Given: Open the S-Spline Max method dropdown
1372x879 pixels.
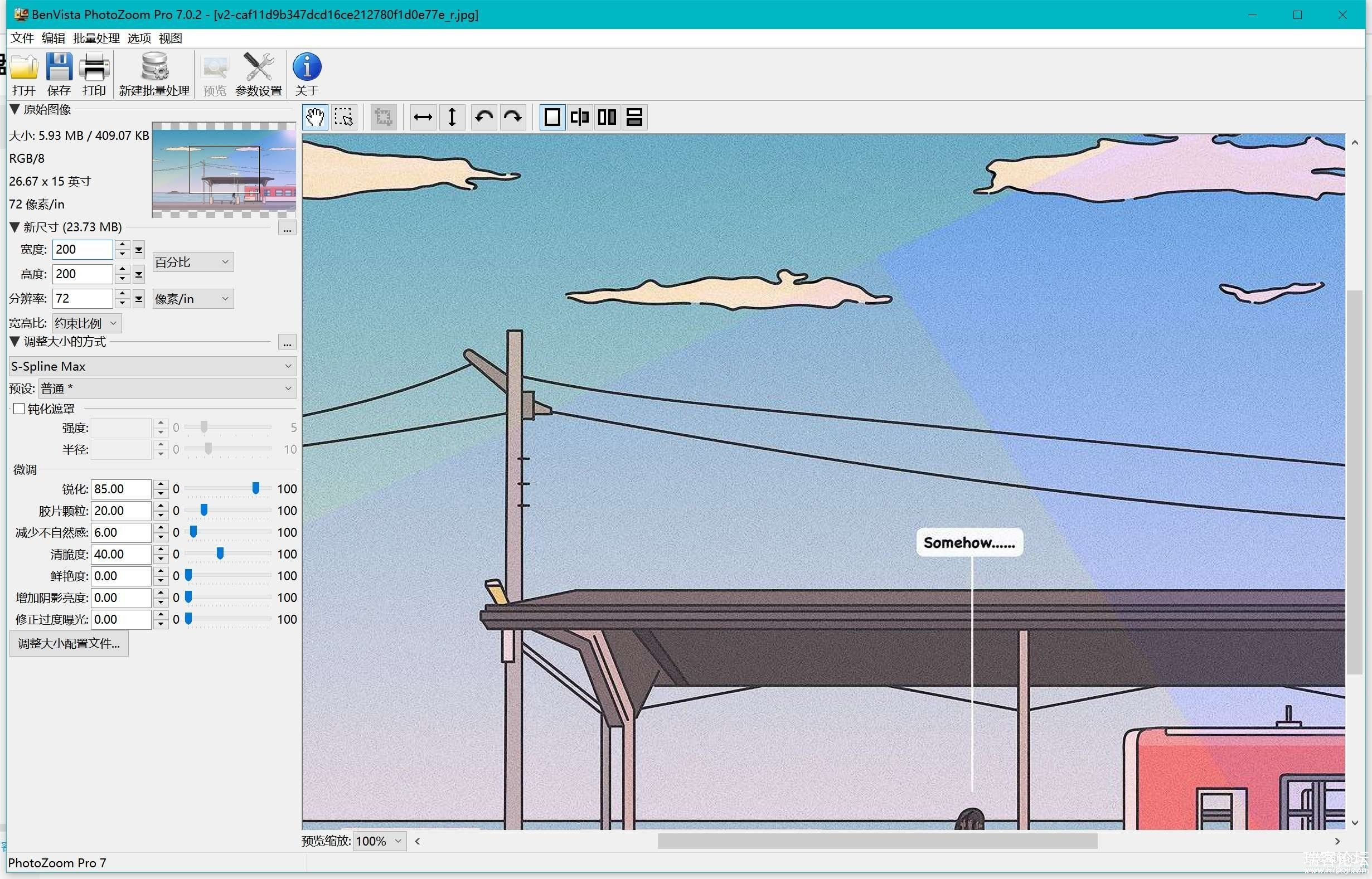Looking at the screenshot, I should click(x=152, y=366).
